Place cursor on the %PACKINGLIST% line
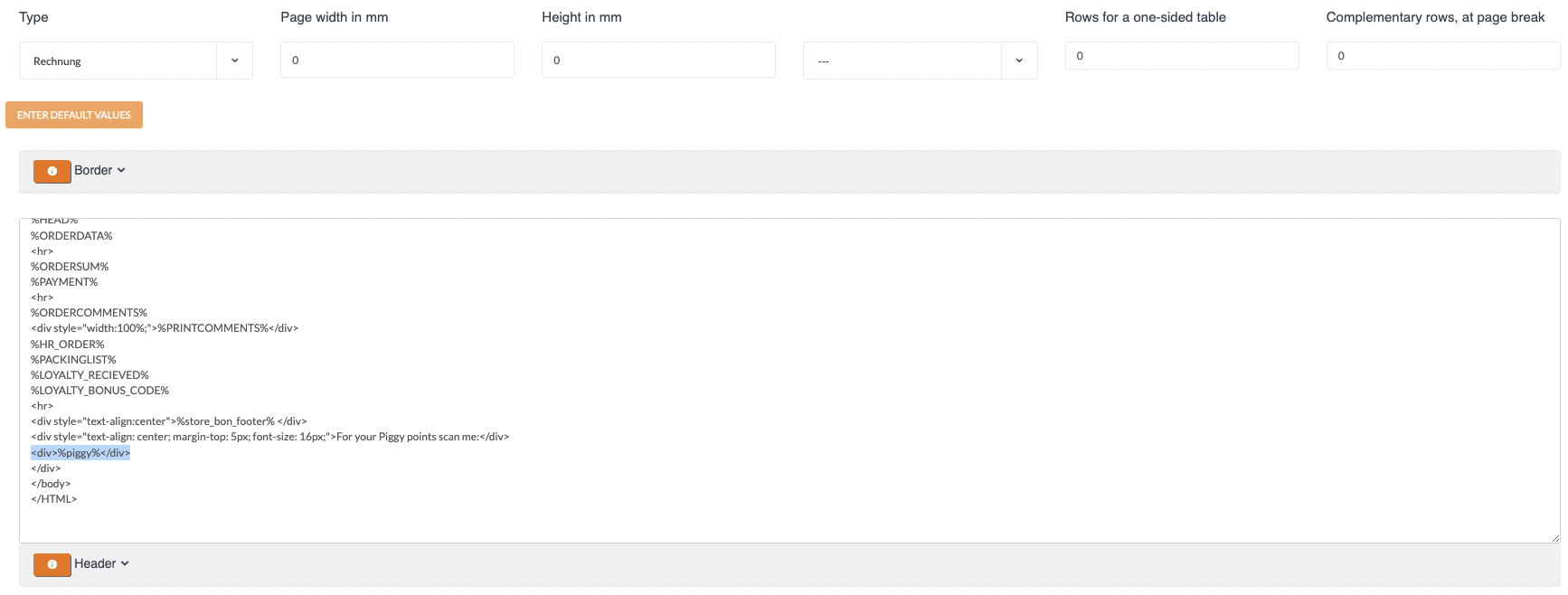1568x595 pixels. coord(73,360)
